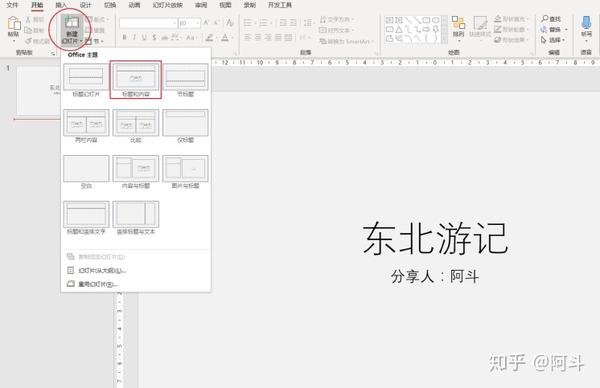Open the font name combo box
The height and width of the screenshot is (388, 600).
148,23
